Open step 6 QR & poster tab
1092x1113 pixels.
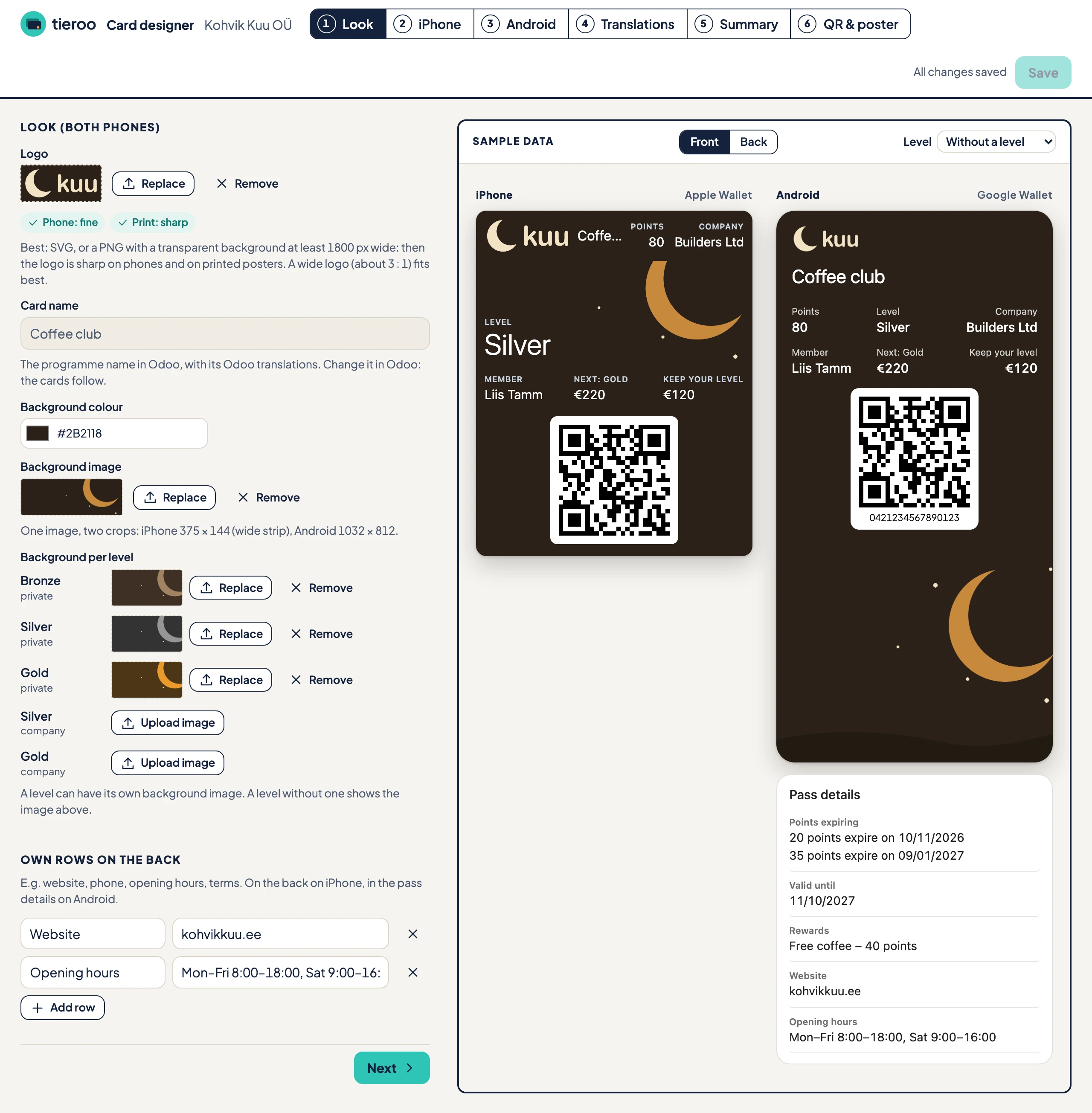pyautogui.click(x=850, y=24)
